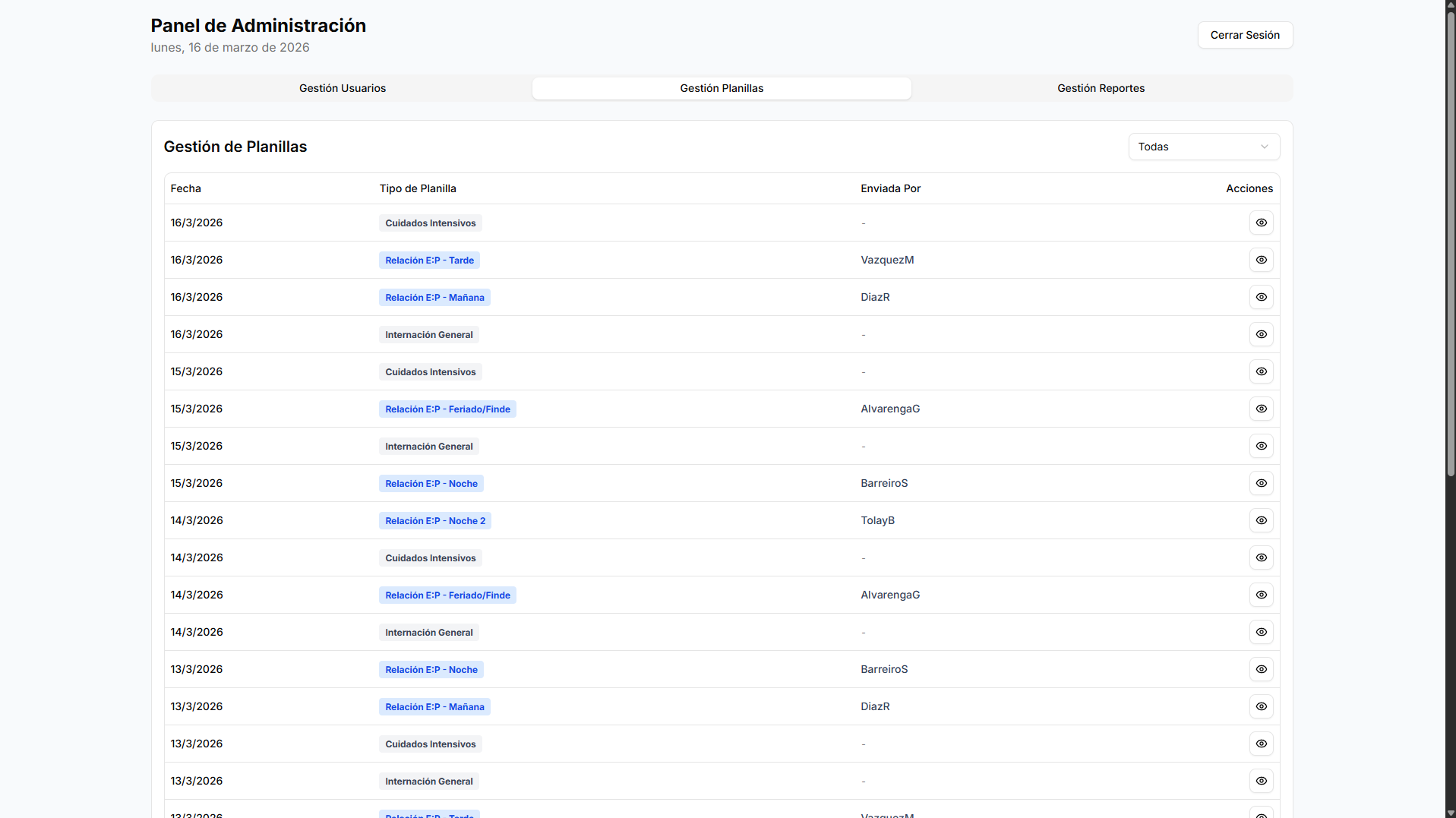Open eye icon for 14/3/2026 Relación E:P - Feriado/Finde
Image resolution: width=1456 pixels, height=818 pixels.
click(x=1261, y=595)
